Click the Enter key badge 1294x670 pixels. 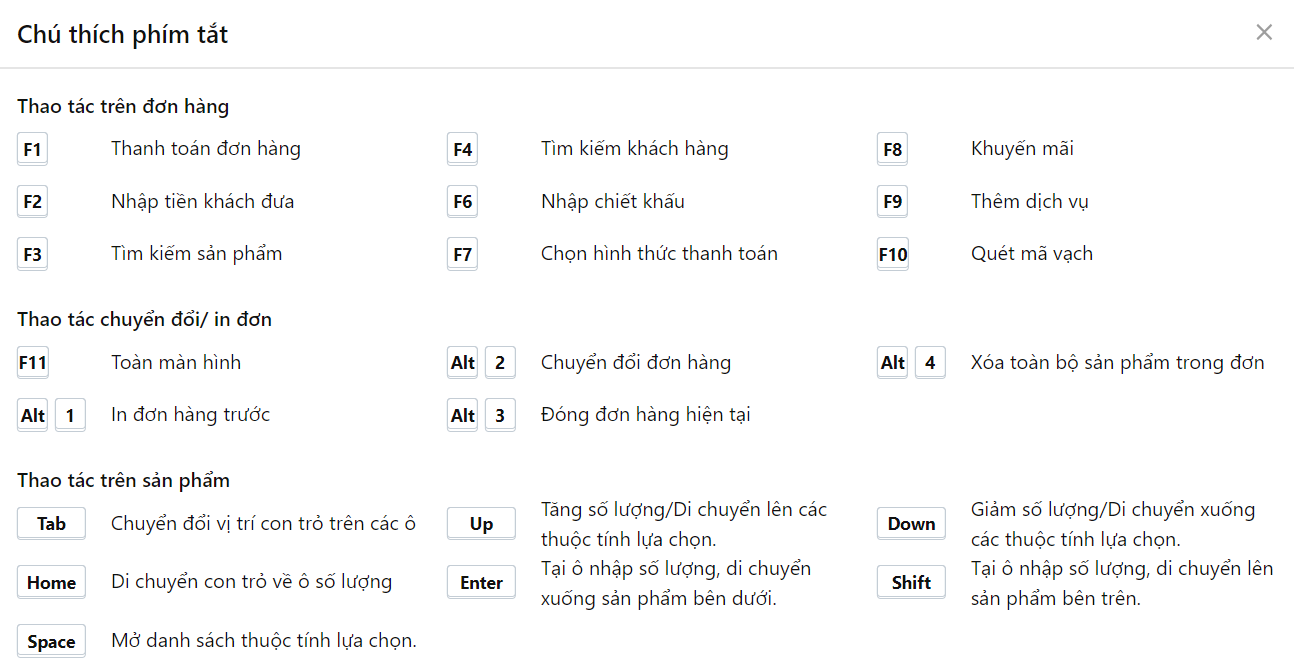pyautogui.click(x=481, y=582)
